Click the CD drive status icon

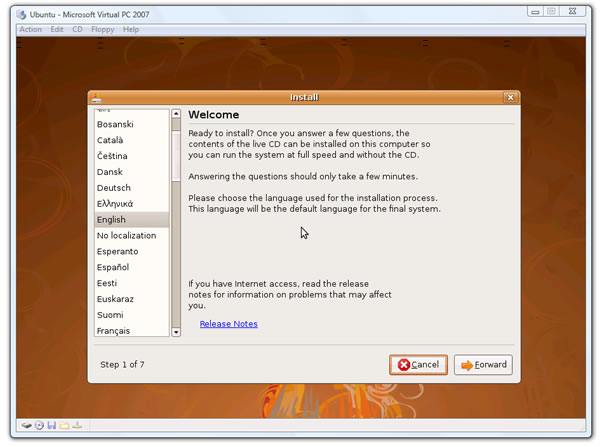point(39,425)
